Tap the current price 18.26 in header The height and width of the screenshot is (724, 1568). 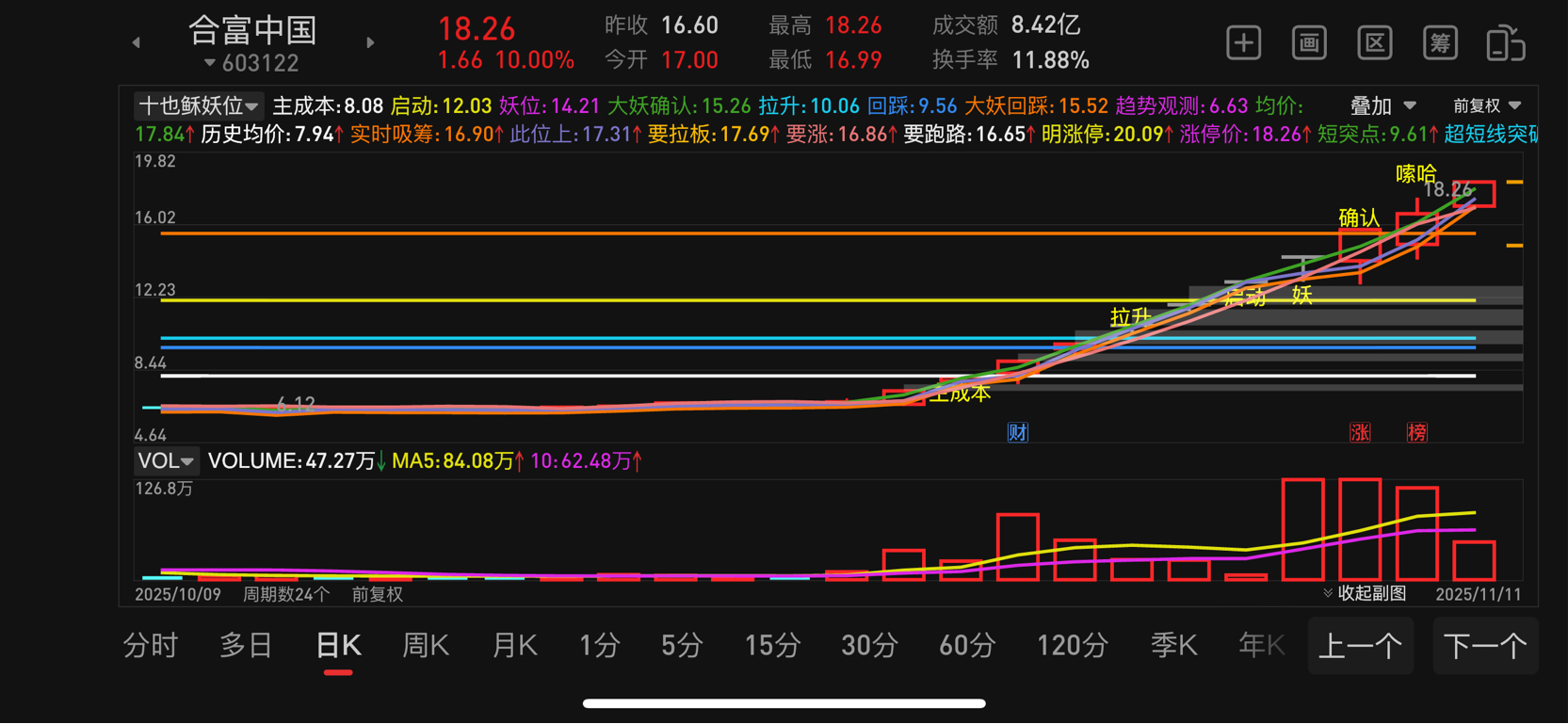[477, 28]
